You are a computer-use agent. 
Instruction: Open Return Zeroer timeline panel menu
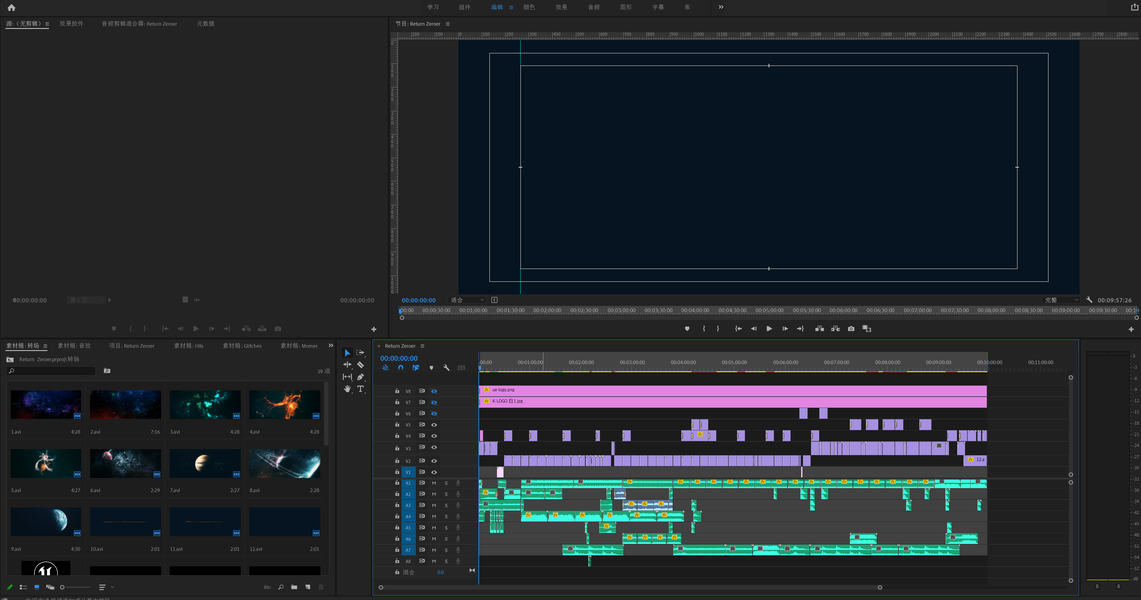pos(422,346)
